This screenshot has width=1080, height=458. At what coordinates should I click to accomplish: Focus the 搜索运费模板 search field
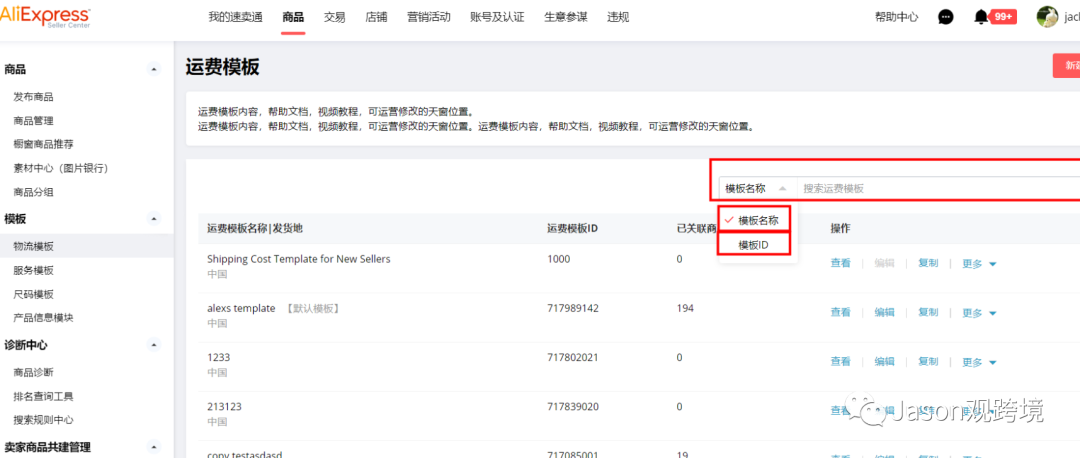point(938,188)
